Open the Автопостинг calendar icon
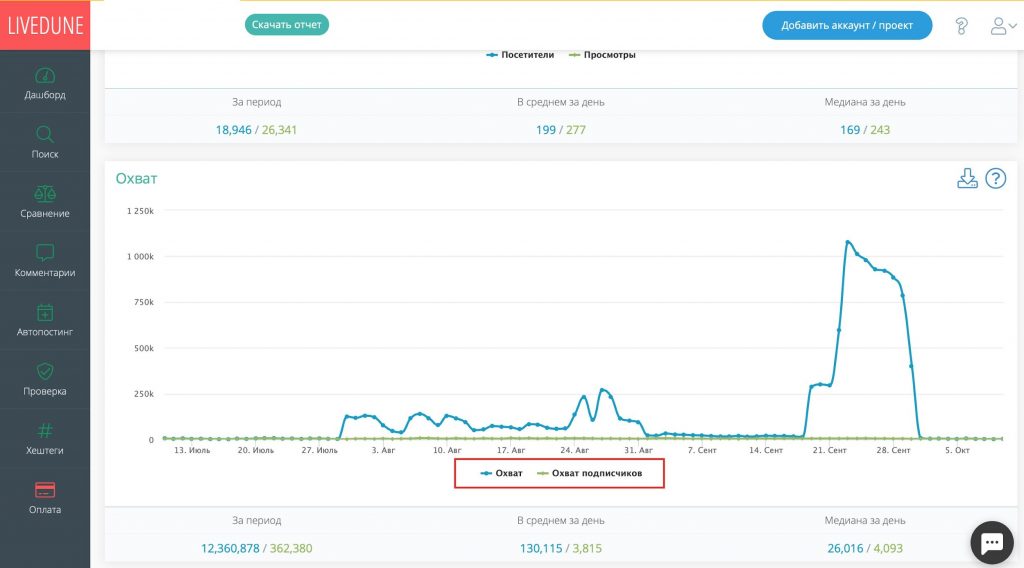The width and height of the screenshot is (1024, 568). [x=44, y=313]
